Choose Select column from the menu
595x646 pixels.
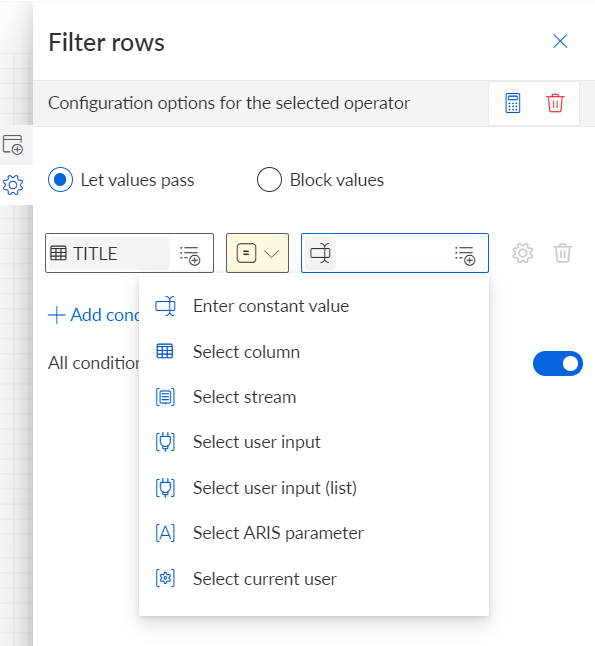pos(314,352)
